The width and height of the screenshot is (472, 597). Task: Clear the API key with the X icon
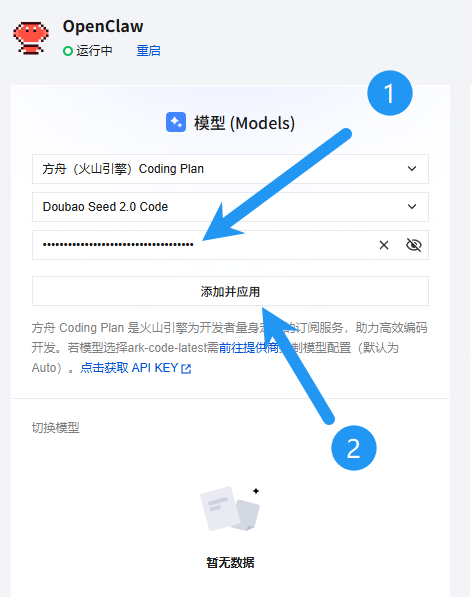click(x=384, y=245)
